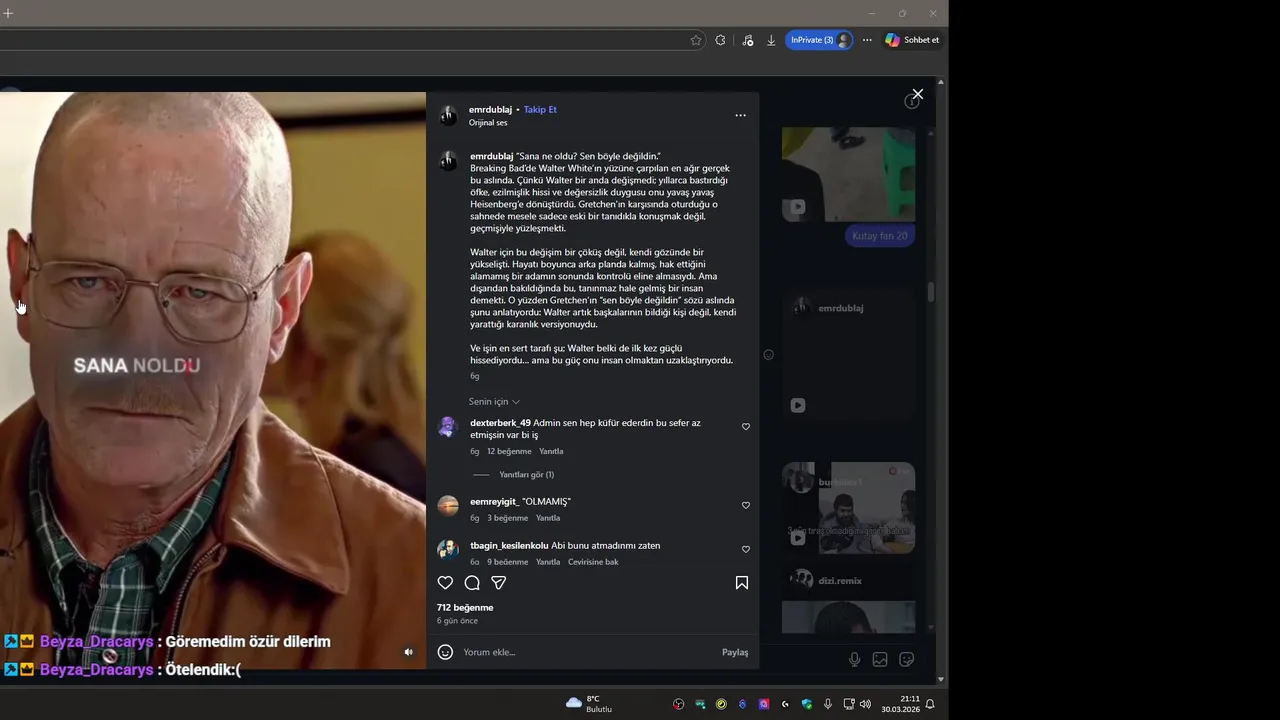Like dexterberk_49's comment
The width and height of the screenshot is (1280, 720).
coord(746,427)
